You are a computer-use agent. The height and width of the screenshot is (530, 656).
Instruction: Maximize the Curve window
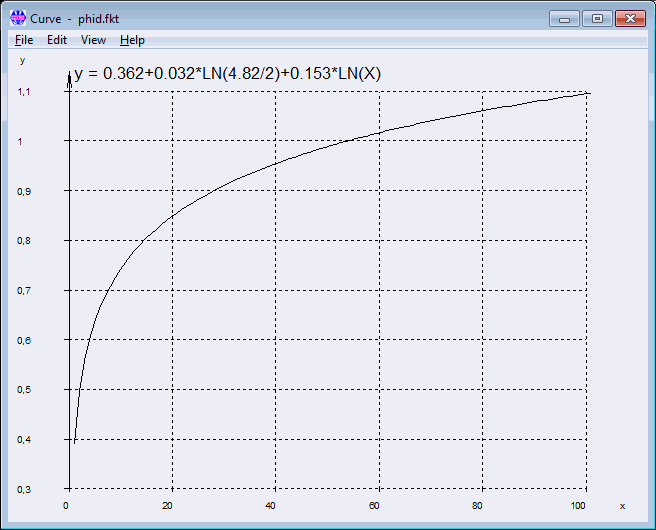point(597,18)
